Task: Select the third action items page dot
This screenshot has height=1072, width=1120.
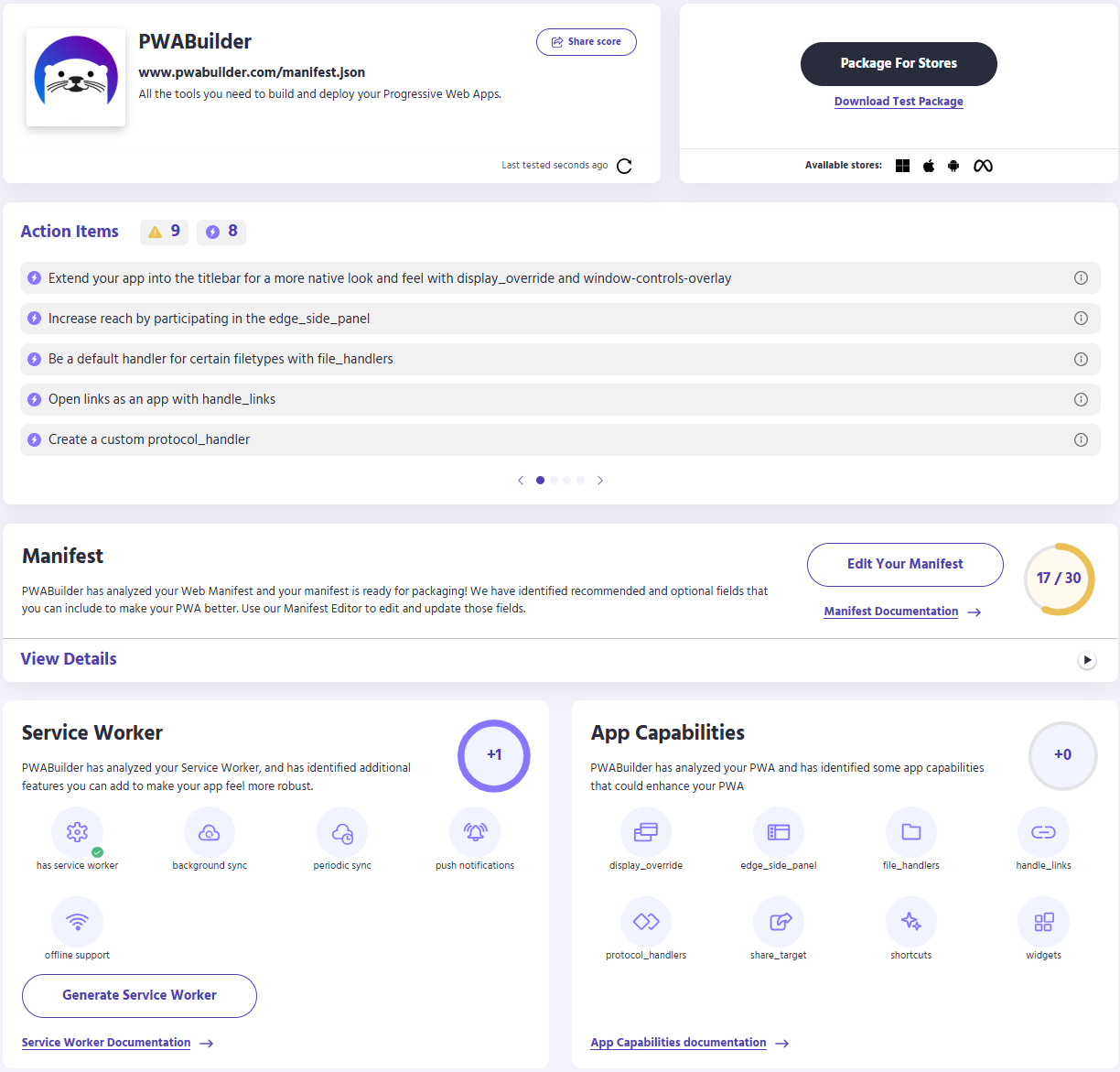Action: pos(567,481)
